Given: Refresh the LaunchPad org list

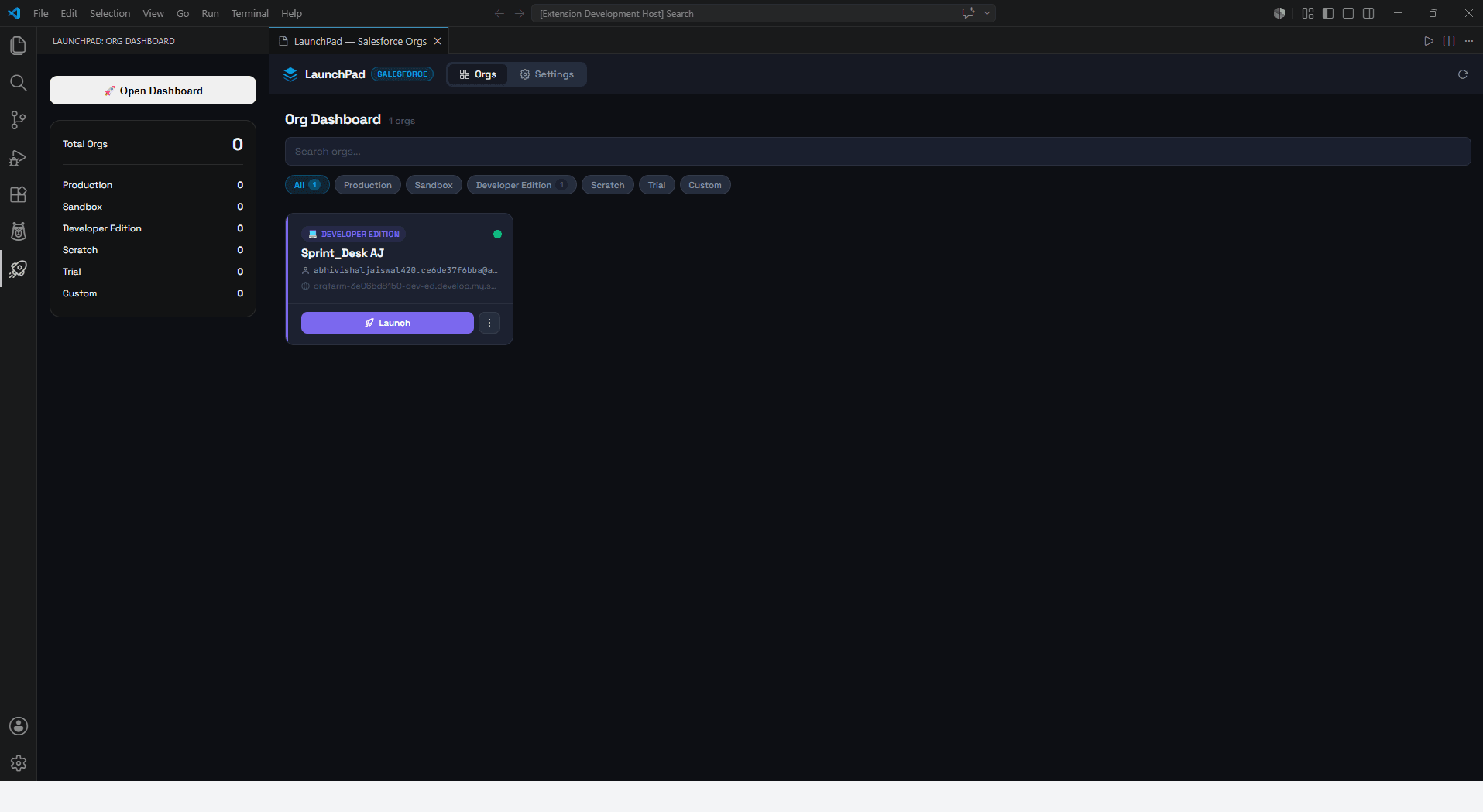Looking at the screenshot, I should [1463, 74].
